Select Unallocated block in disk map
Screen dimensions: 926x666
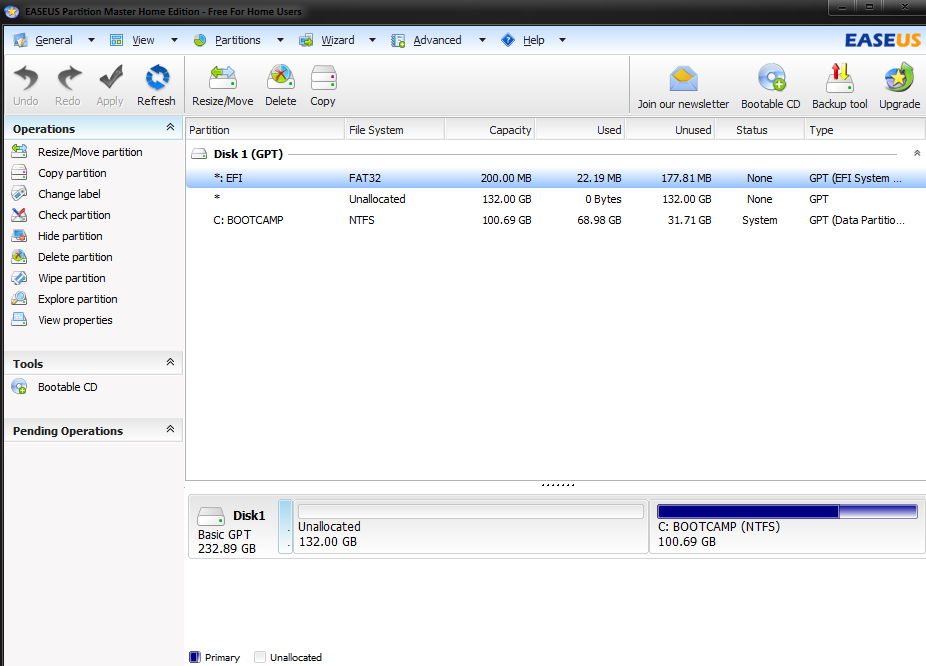pyautogui.click(x=471, y=526)
